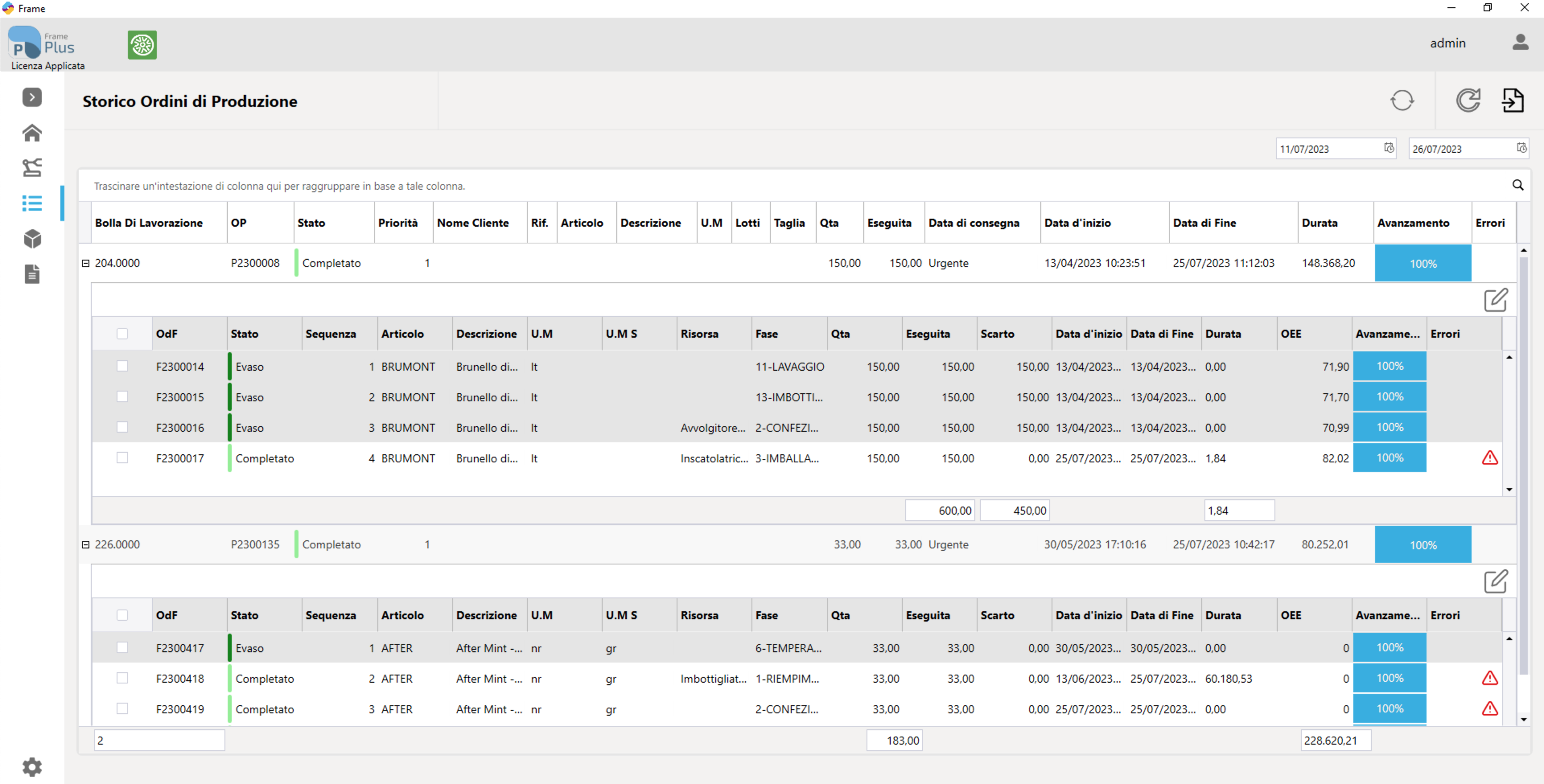Click 100% progress bar of order 226.0000

pyautogui.click(x=1423, y=545)
